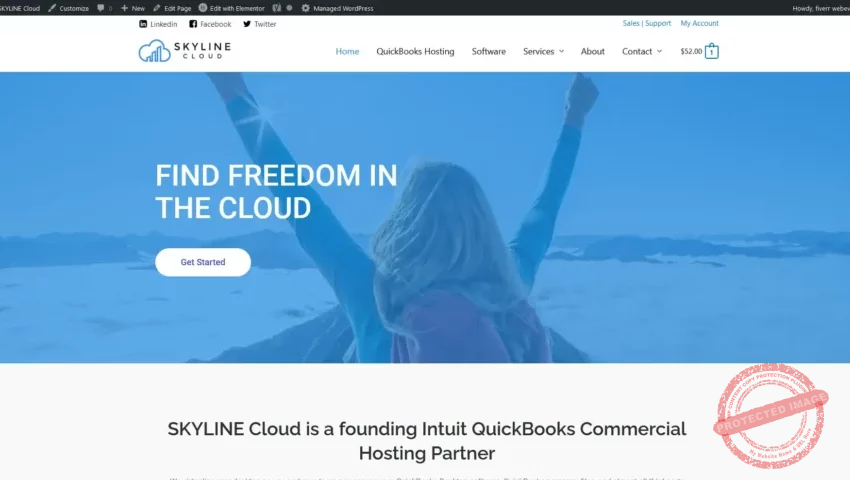Expand the Services dropdown menu
The height and width of the screenshot is (480, 850).
[543, 51]
